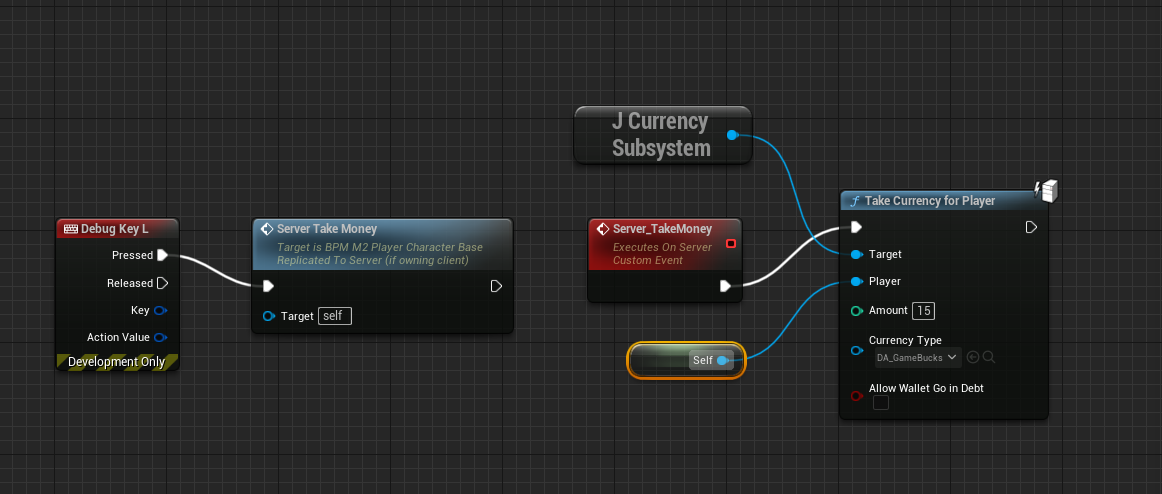Click the Action Value output pin
1162x494 pixels.
(x=160, y=337)
